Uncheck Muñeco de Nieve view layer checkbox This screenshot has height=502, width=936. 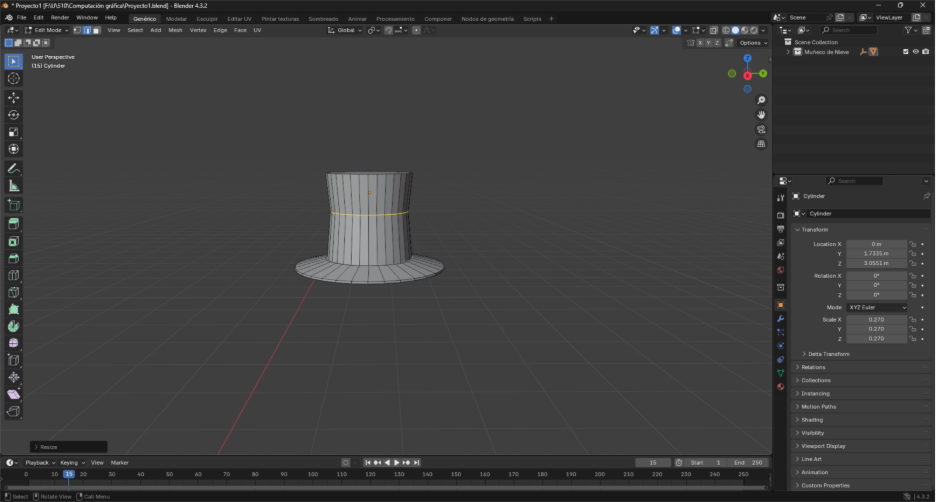coord(905,52)
